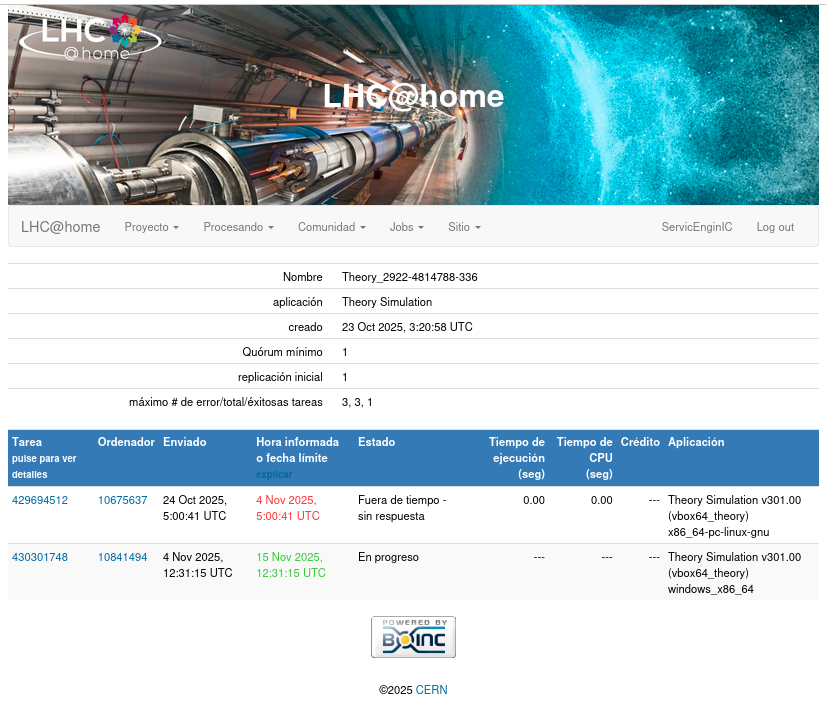Expand the Proyecto dropdown menu
826x703 pixels.
[x=151, y=227]
